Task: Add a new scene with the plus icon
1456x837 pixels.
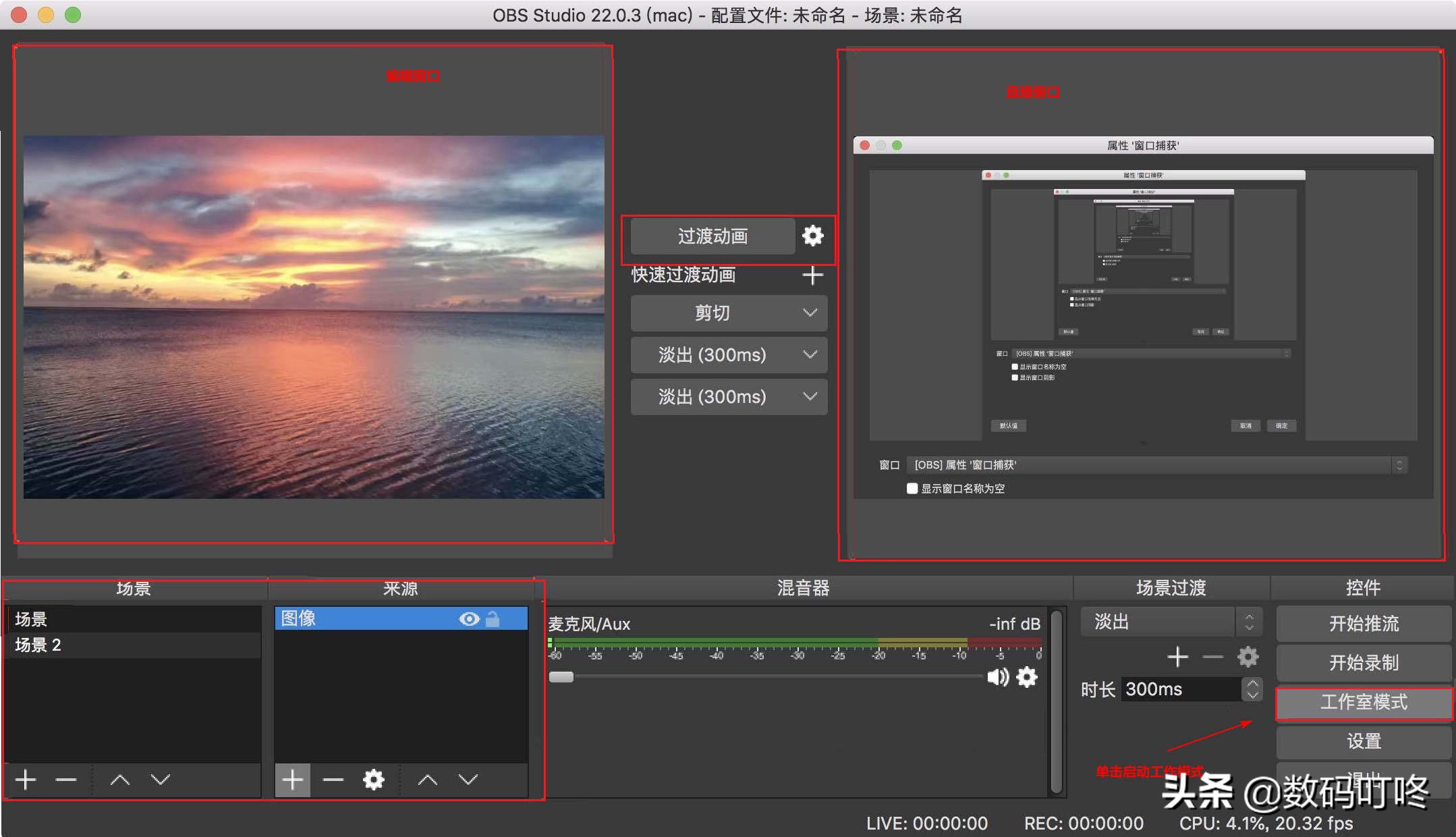Action: pyautogui.click(x=26, y=780)
